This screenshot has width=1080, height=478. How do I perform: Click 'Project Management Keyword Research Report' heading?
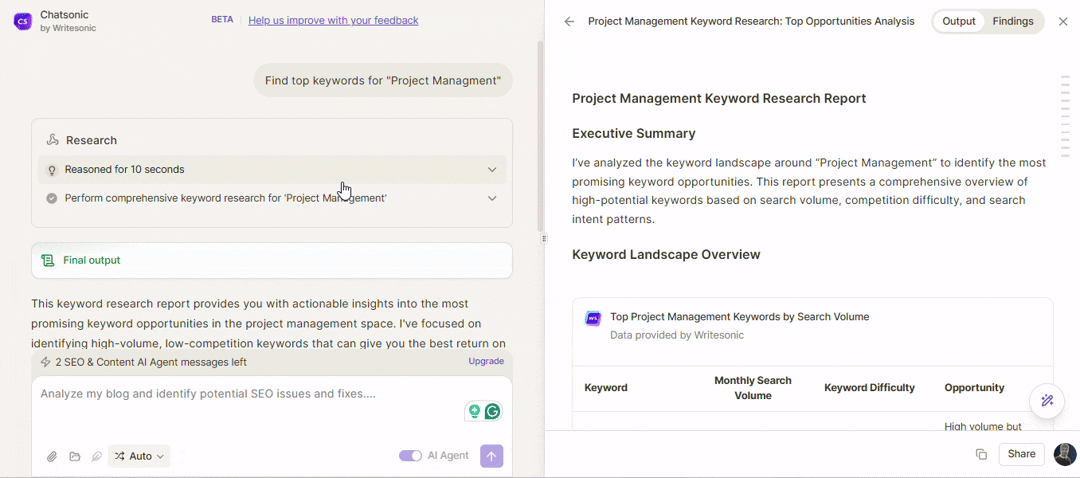point(719,98)
